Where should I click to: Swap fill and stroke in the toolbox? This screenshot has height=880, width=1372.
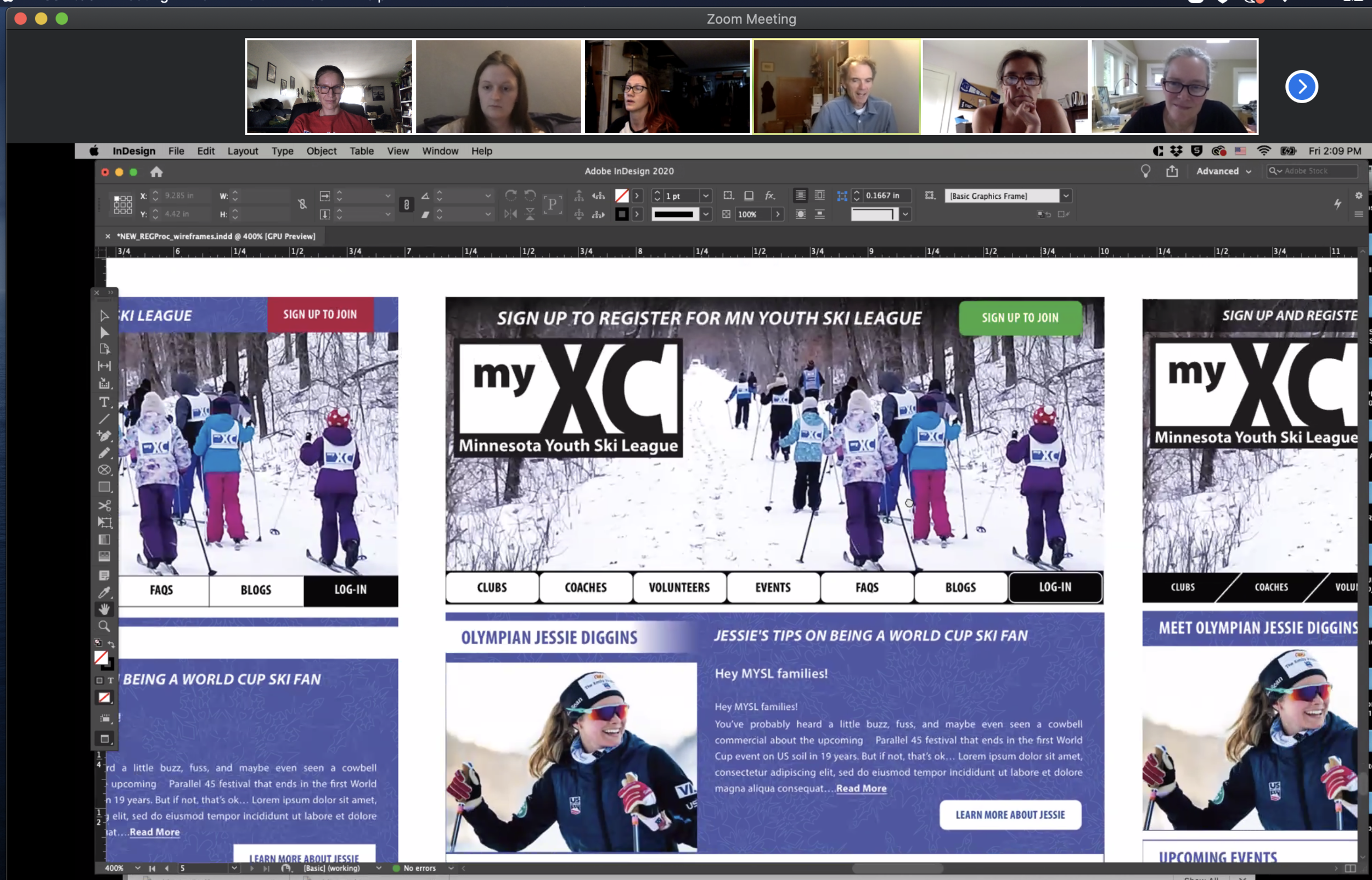point(111,644)
